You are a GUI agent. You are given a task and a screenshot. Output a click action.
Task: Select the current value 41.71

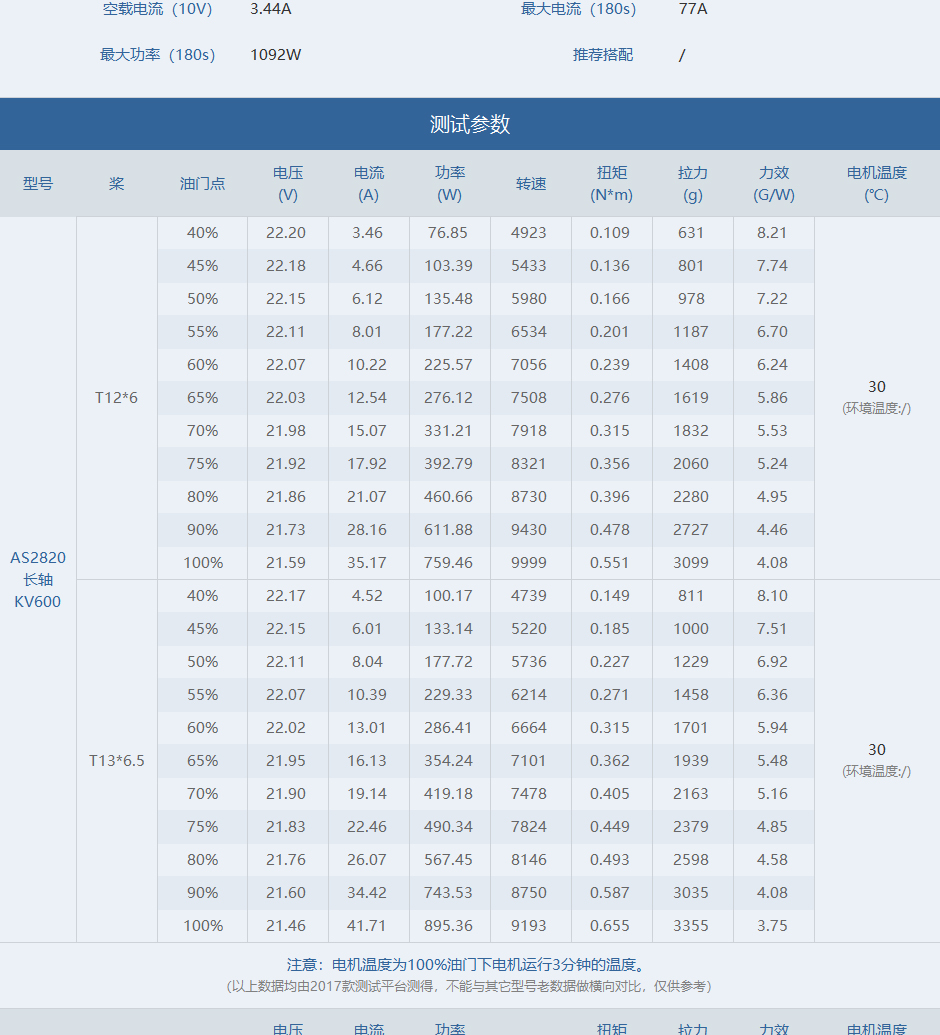pos(367,926)
